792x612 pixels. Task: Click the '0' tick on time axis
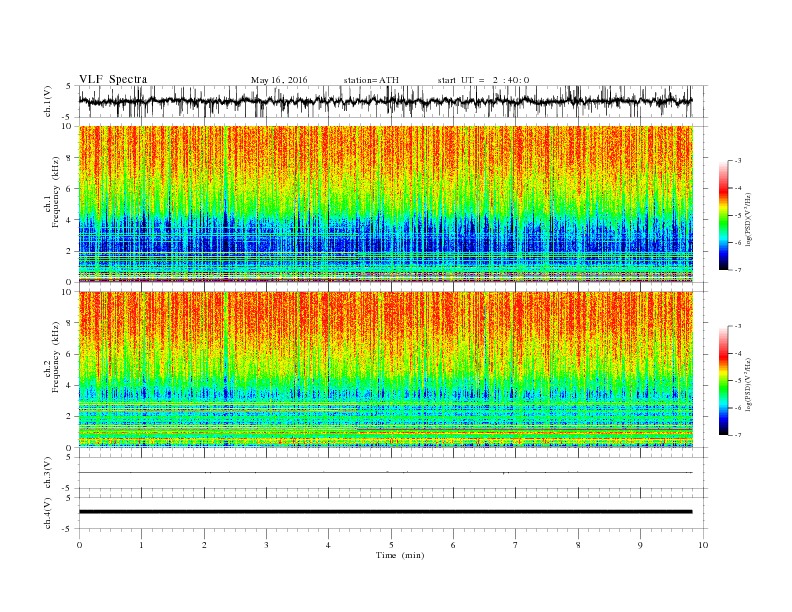(x=79, y=545)
